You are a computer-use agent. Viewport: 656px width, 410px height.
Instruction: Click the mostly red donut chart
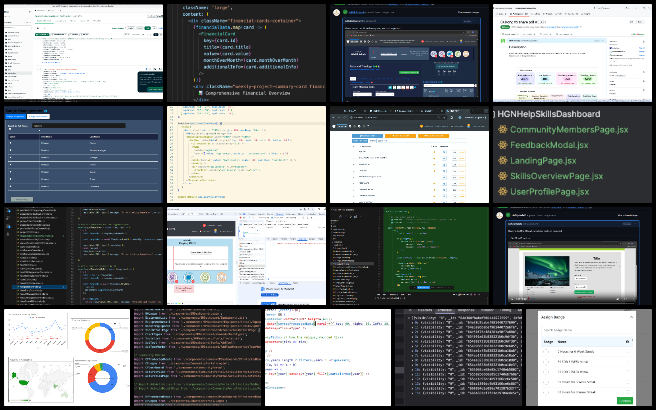[x=100, y=338]
